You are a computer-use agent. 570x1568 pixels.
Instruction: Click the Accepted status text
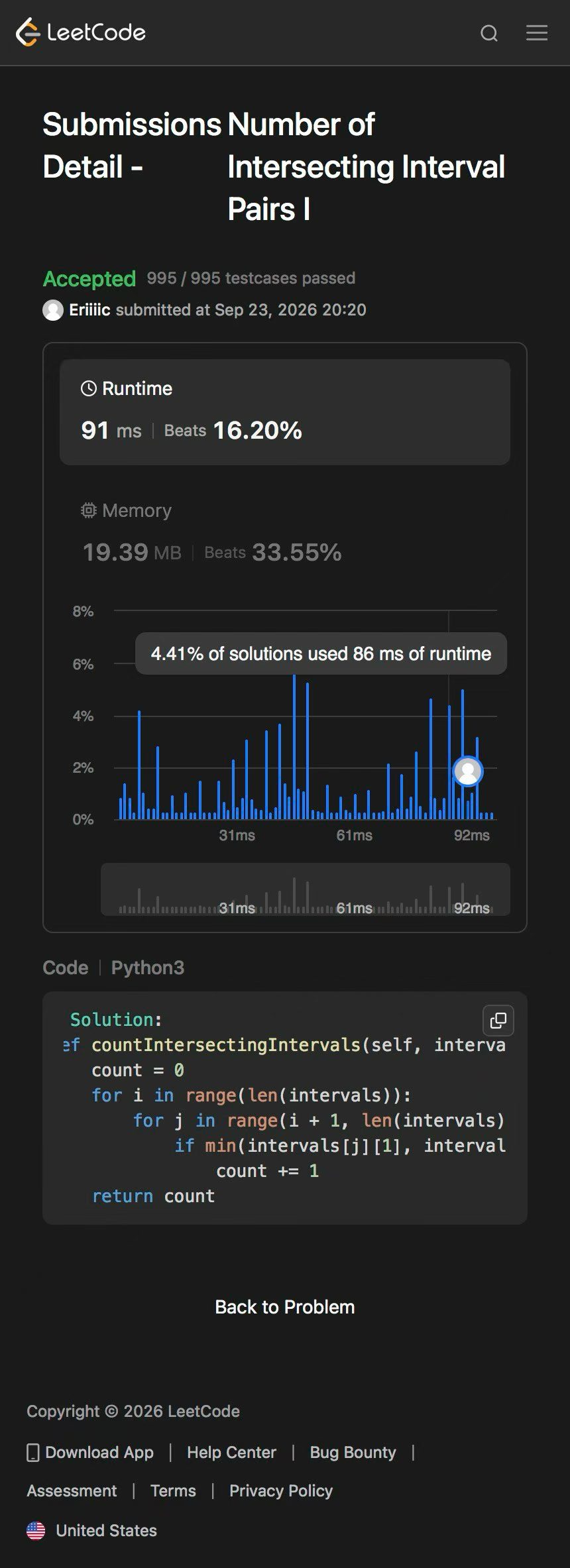(x=89, y=279)
